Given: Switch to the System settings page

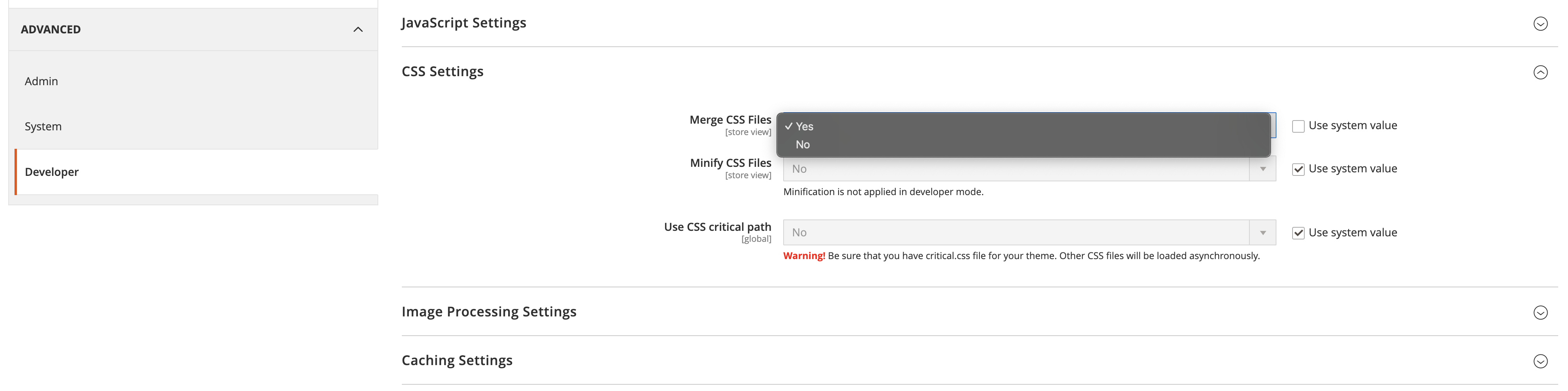Looking at the screenshot, I should pyautogui.click(x=43, y=126).
